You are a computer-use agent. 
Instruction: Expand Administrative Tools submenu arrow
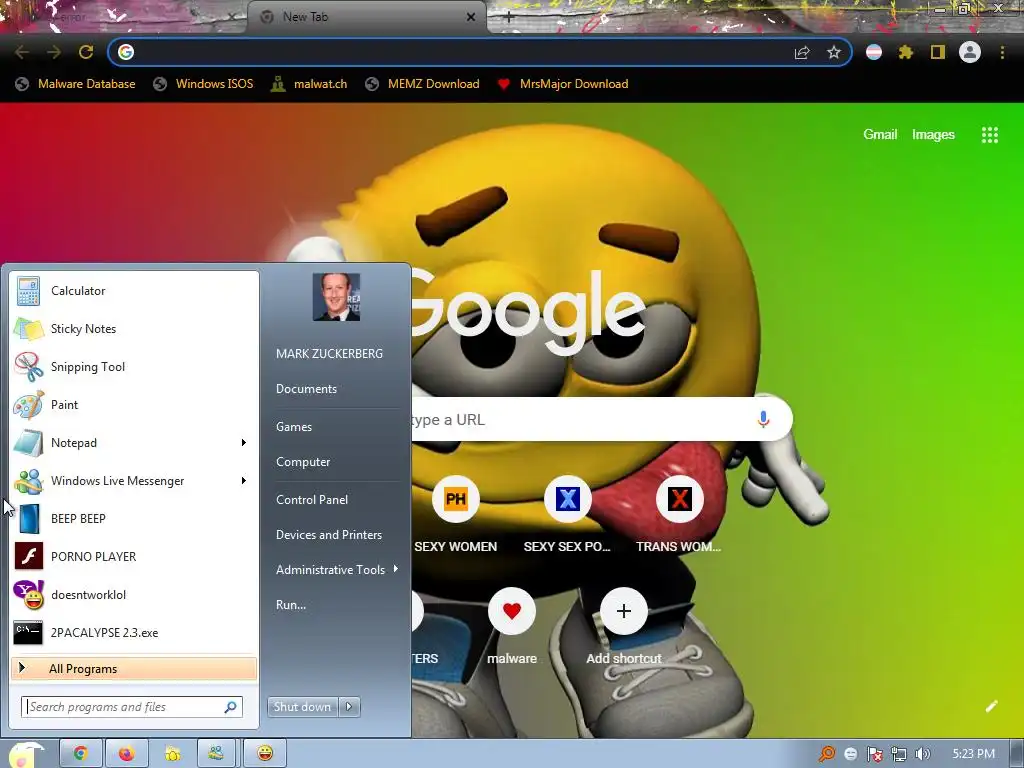tap(396, 569)
